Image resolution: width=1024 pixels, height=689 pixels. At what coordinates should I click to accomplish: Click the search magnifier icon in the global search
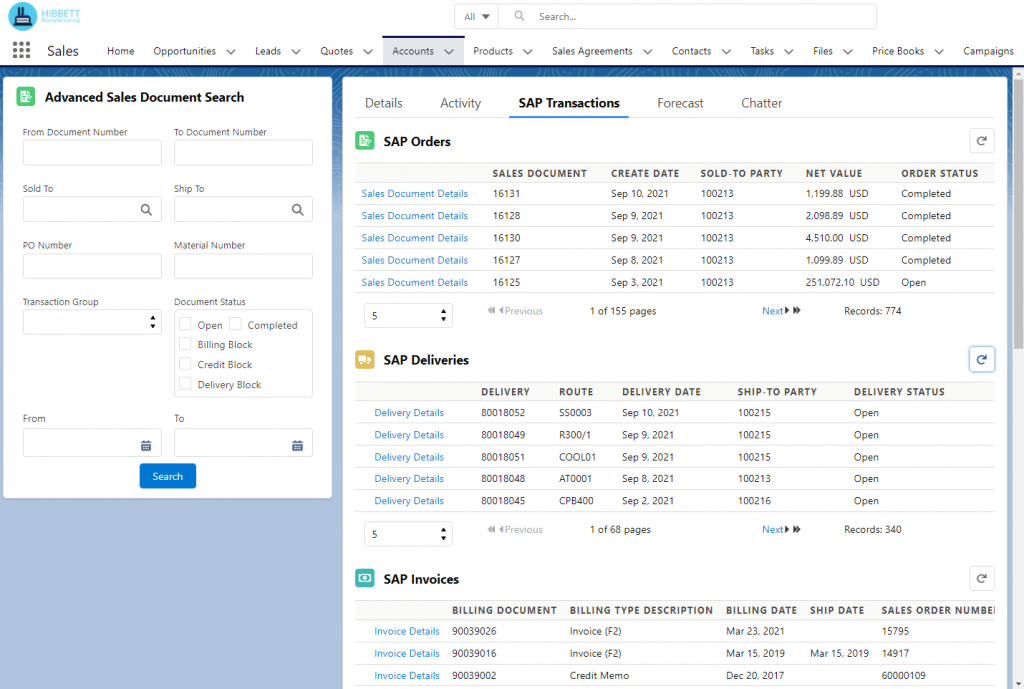[519, 16]
